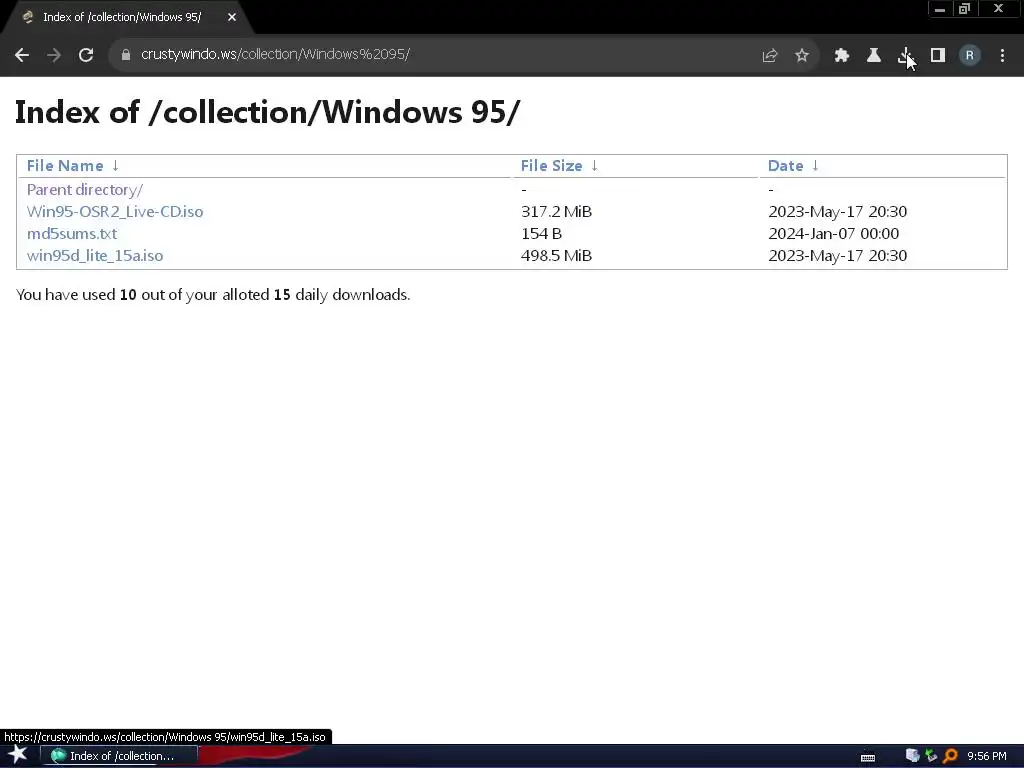Click the daily downloads usage text
The width and height of the screenshot is (1024, 768).
(x=213, y=295)
